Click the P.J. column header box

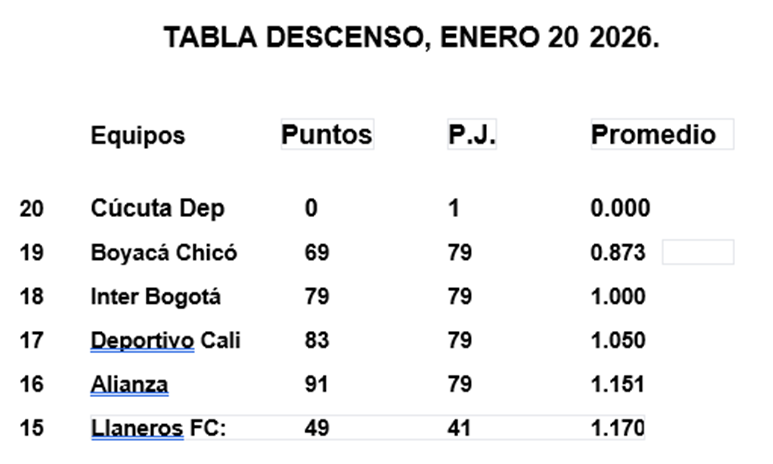pyautogui.click(x=472, y=135)
